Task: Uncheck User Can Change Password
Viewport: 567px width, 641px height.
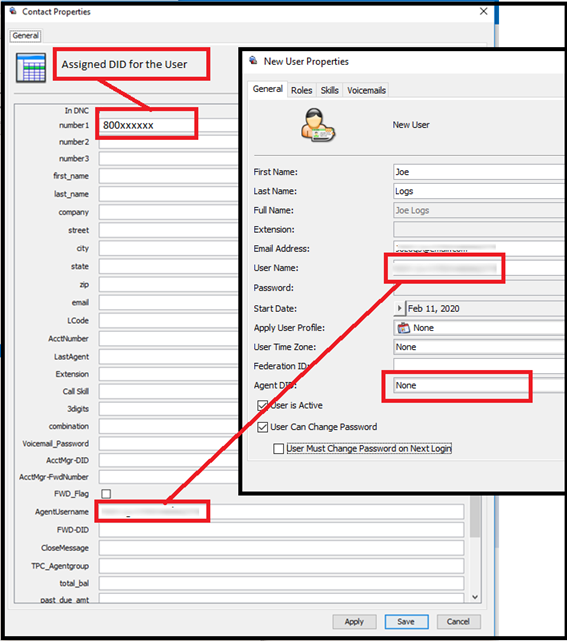Action: [x=262, y=427]
